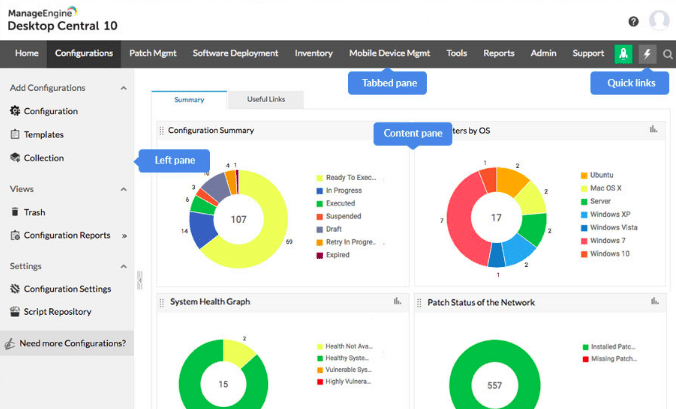Collapse the Views section

click(124, 189)
